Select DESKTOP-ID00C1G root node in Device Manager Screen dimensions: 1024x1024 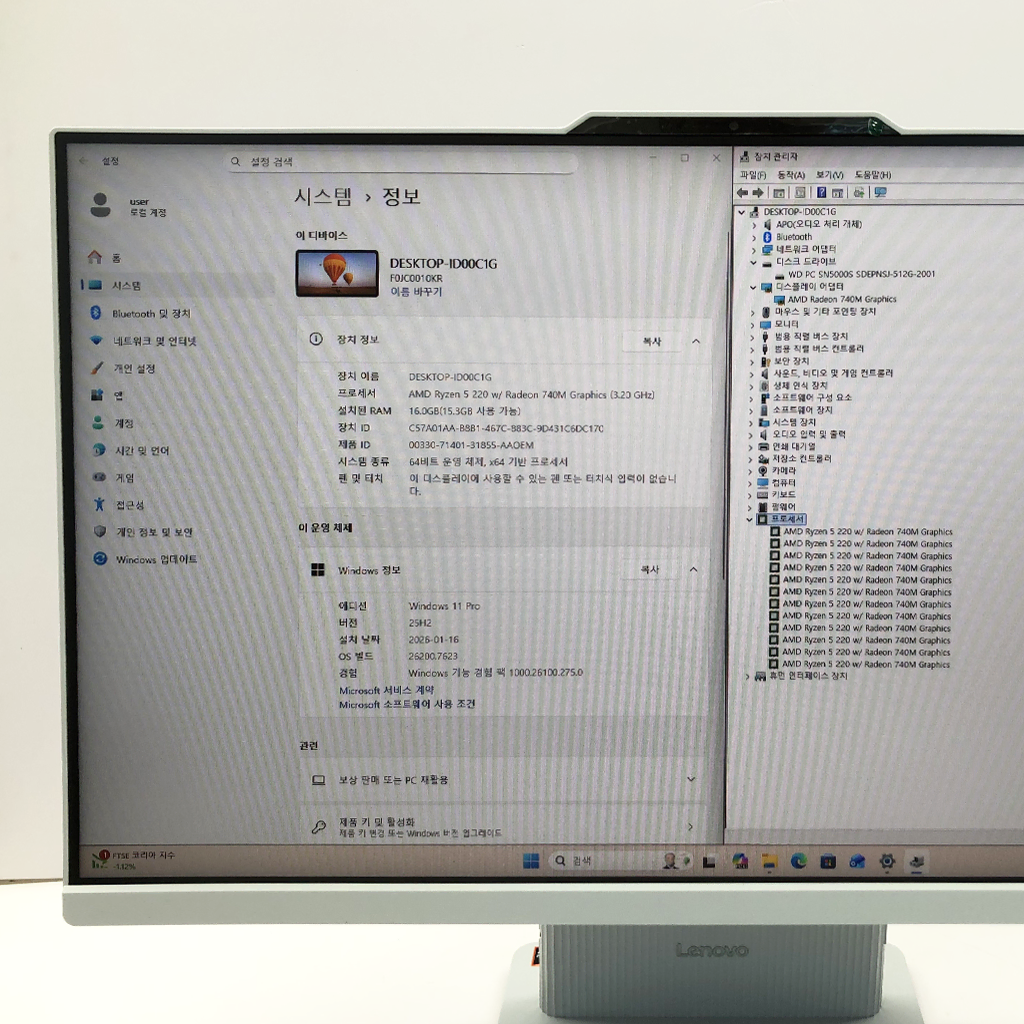[x=799, y=212]
